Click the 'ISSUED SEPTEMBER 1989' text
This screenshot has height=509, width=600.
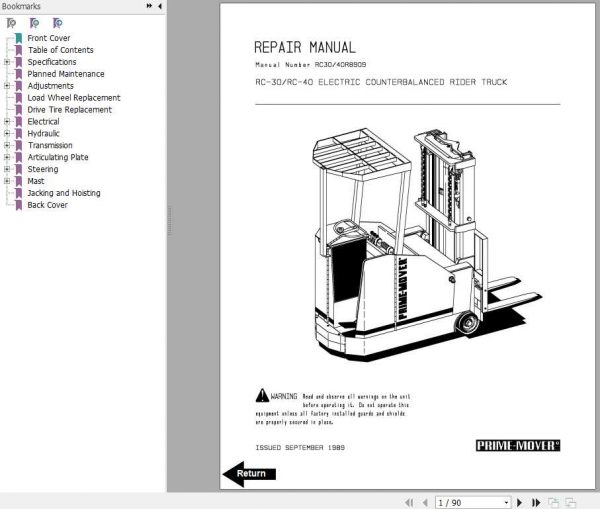tap(300, 447)
